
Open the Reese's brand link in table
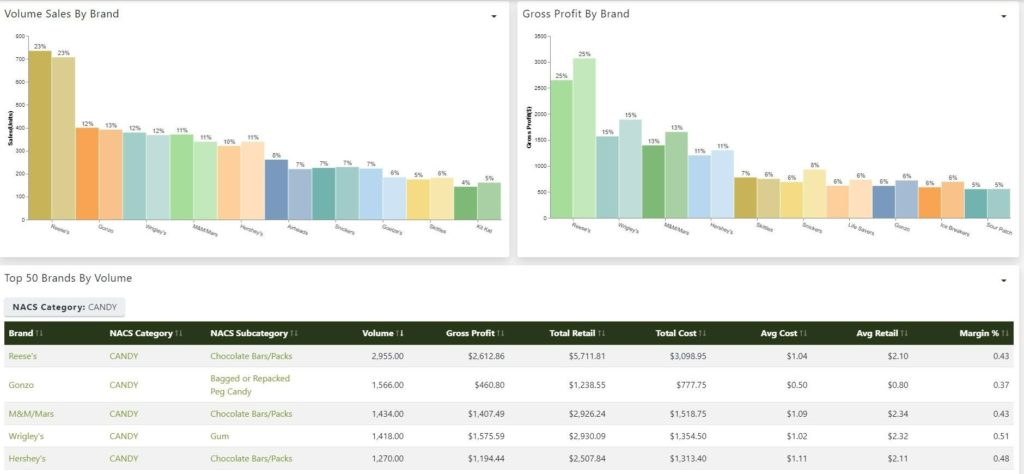coord(23,356)
